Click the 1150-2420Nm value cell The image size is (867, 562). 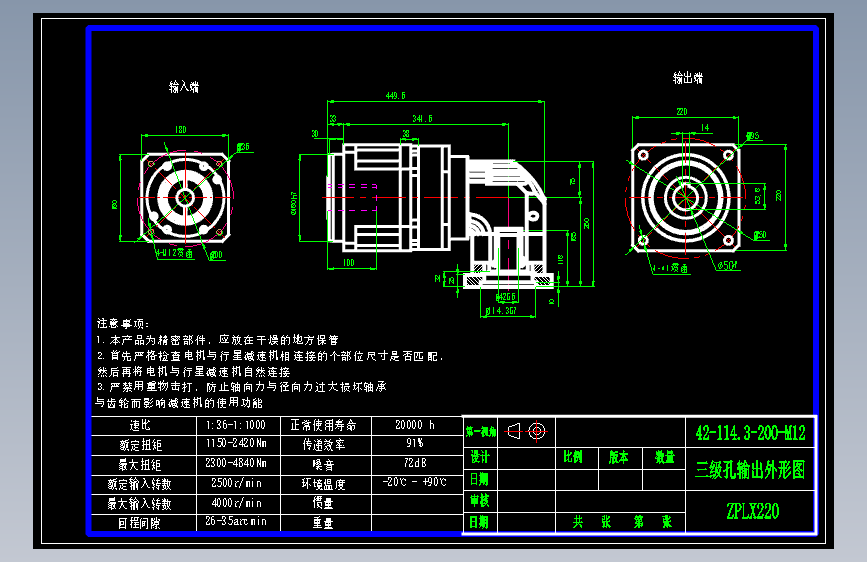pos(238,445)
